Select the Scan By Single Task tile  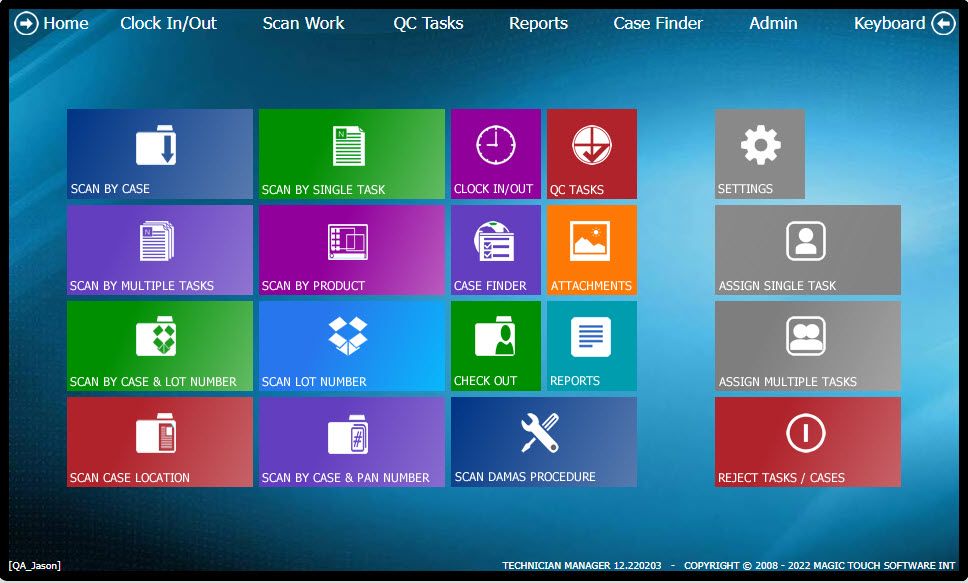tap(351, 154)
